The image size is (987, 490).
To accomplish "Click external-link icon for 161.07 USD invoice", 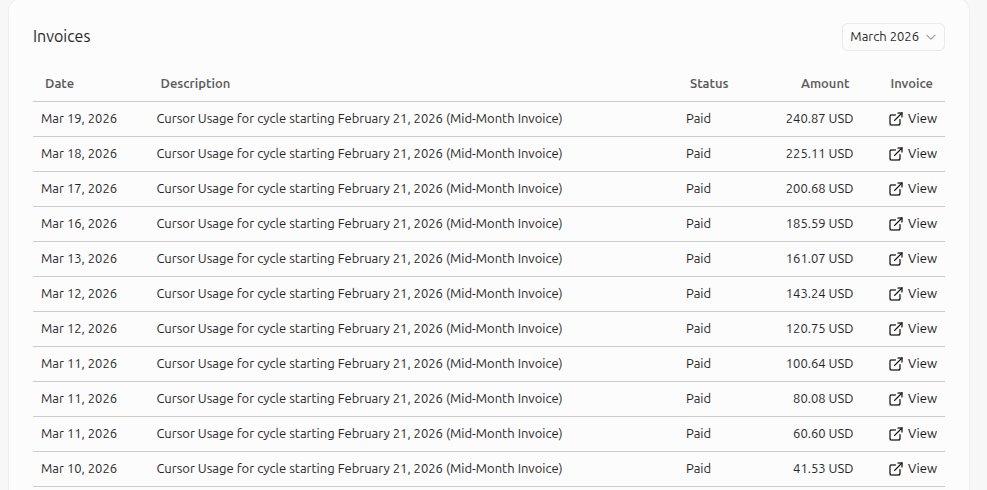I will tap(895, 259).
